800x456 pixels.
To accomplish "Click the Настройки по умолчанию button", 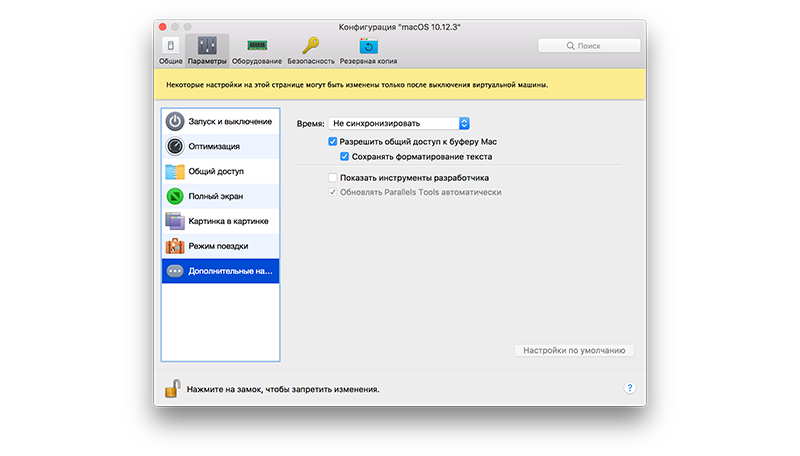I will click(574, 351).
